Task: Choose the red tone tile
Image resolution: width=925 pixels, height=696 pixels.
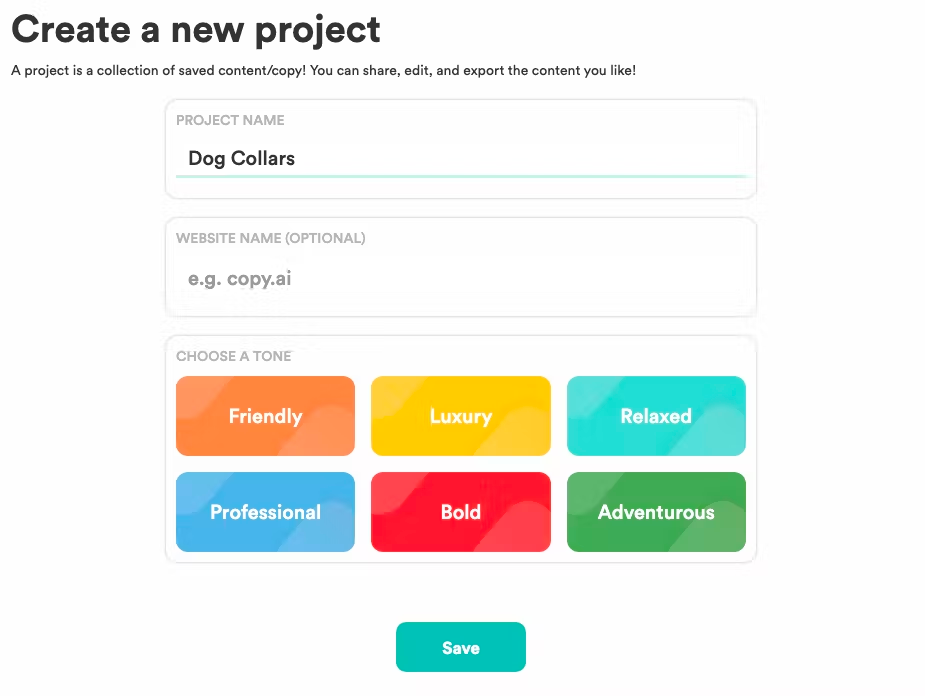Action: pos(460,512)
